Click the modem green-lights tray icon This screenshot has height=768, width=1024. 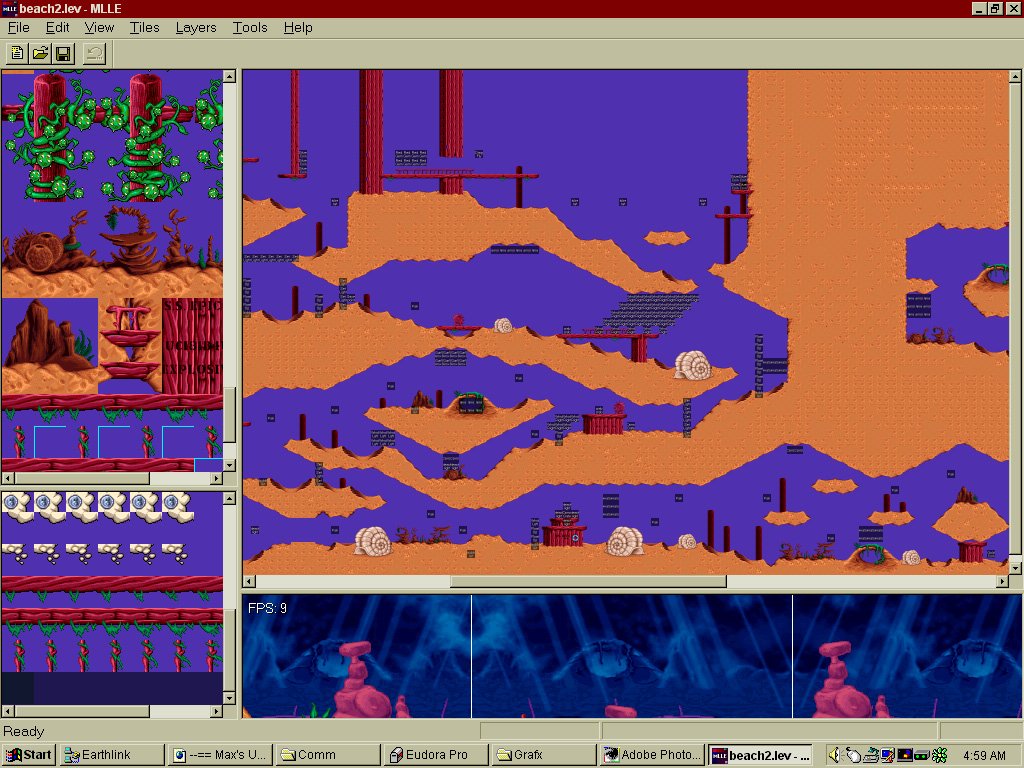(x=921, y=756)
